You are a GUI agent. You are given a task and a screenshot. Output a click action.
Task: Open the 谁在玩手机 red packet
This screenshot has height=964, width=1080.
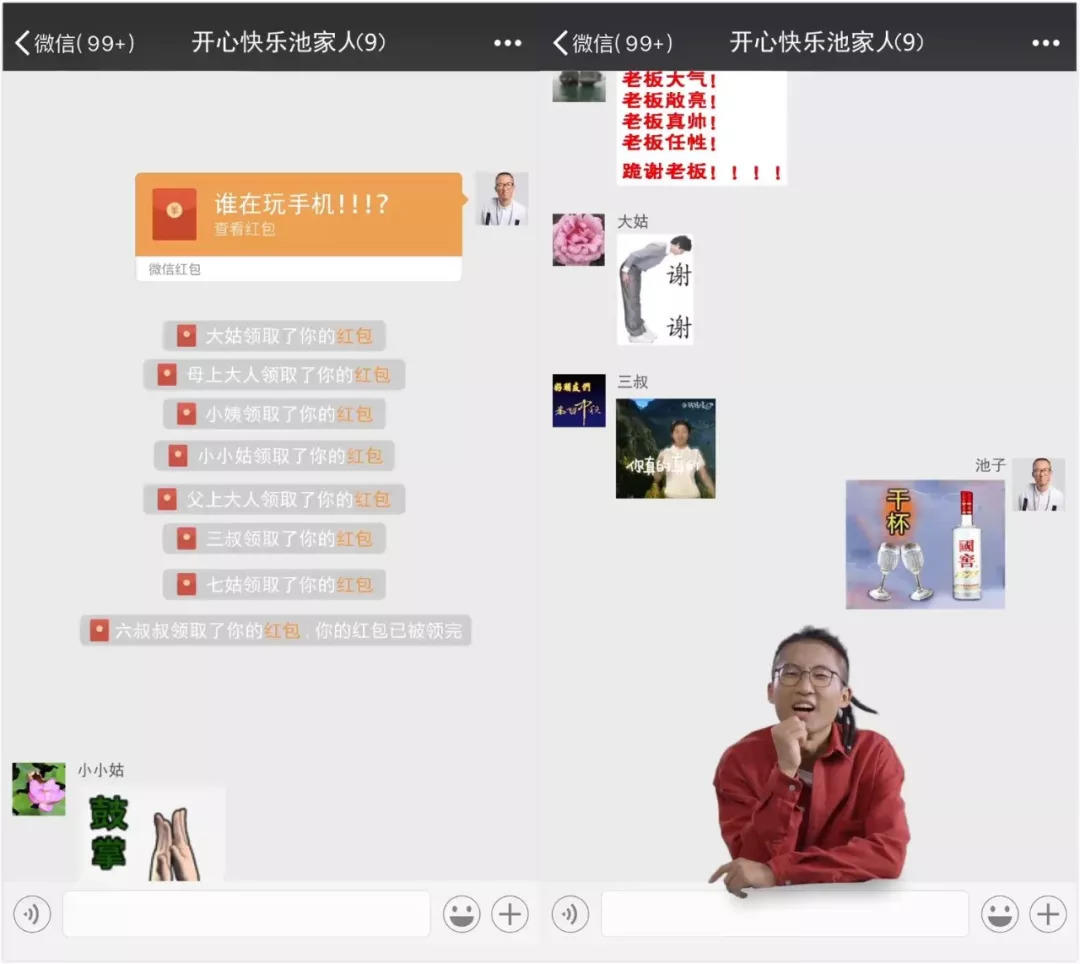coord(298,215)
